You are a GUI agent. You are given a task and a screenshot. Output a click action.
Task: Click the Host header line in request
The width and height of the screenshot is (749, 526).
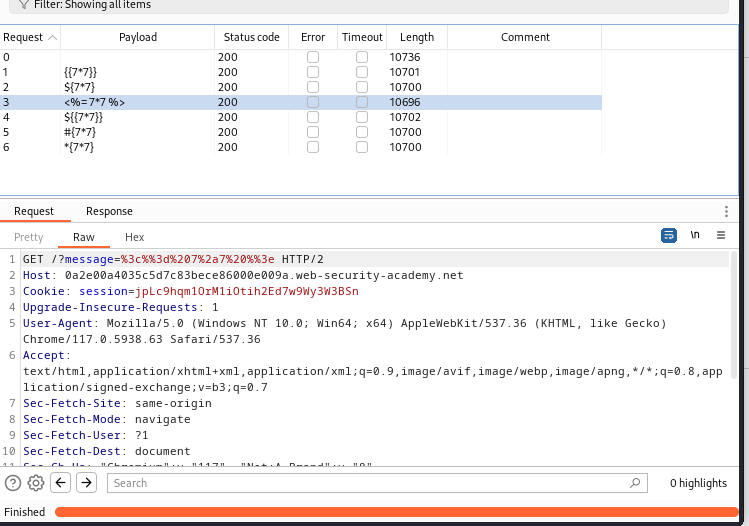click(x=243, y=275)
